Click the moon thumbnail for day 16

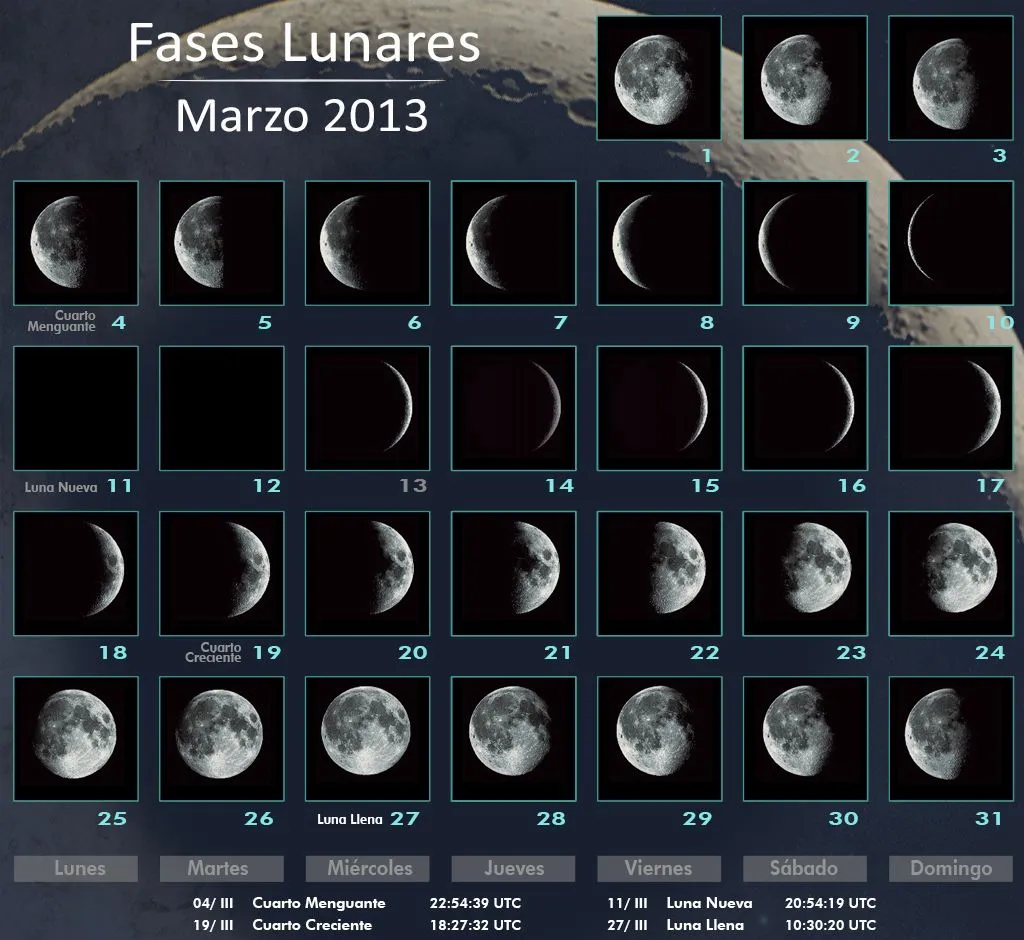tap(805, 408)
